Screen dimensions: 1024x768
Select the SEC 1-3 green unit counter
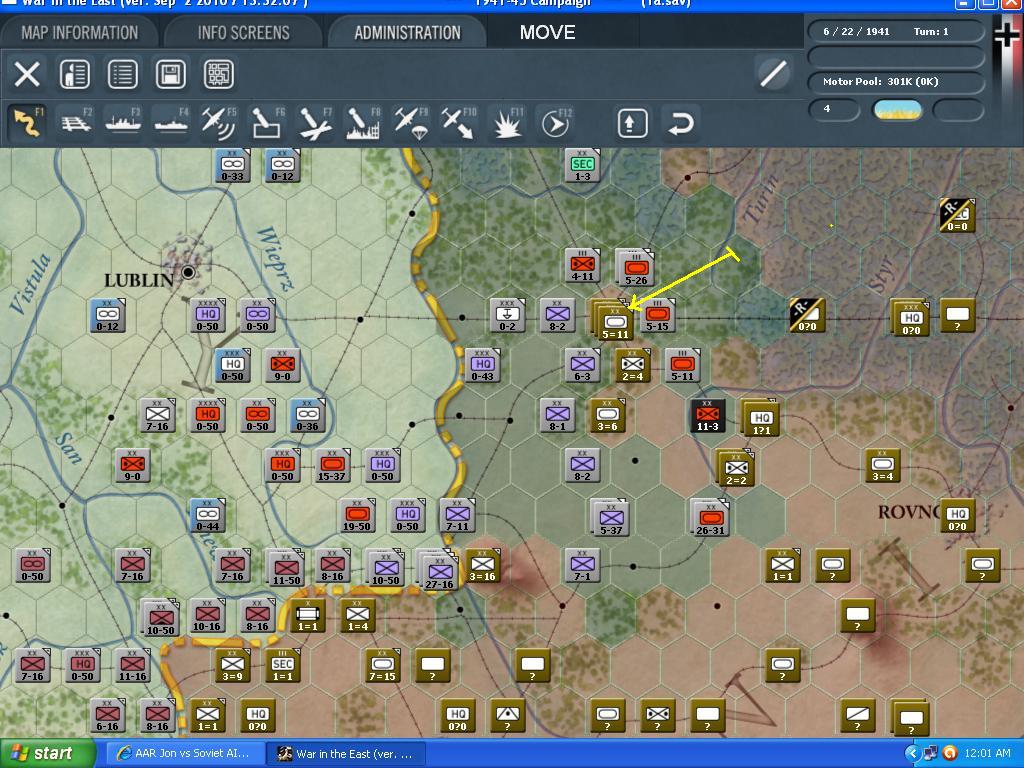click(583, 166)
